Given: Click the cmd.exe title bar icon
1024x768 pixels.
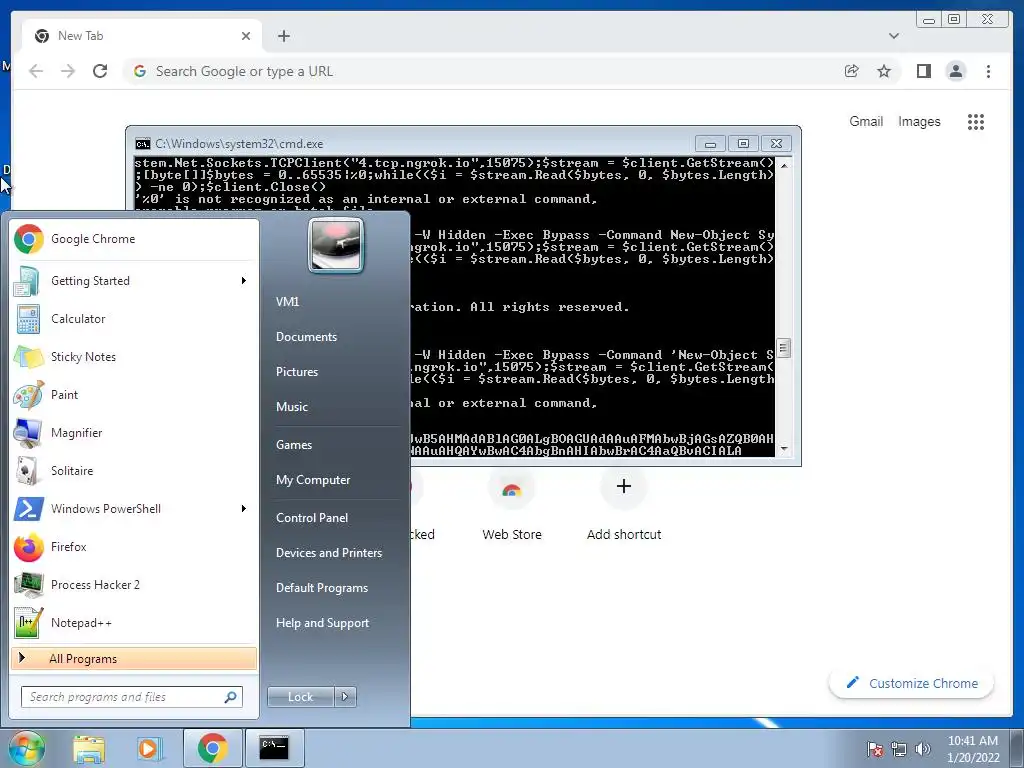Looking at the screenshot, I should point(142,144).
